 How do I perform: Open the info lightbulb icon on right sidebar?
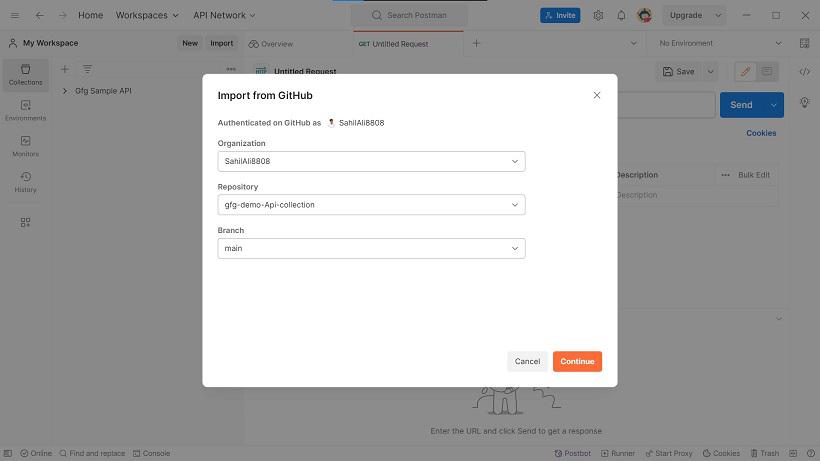point(804,102)
